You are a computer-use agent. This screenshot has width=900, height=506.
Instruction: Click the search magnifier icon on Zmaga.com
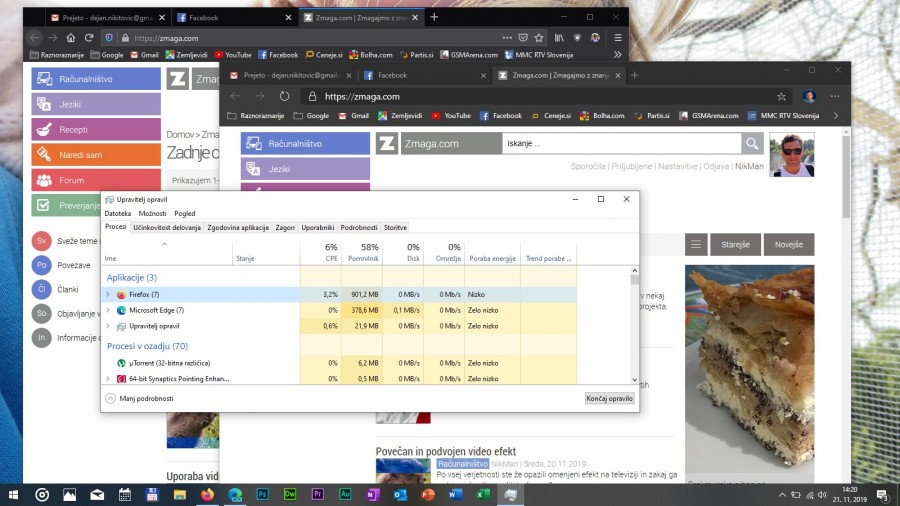752,144
